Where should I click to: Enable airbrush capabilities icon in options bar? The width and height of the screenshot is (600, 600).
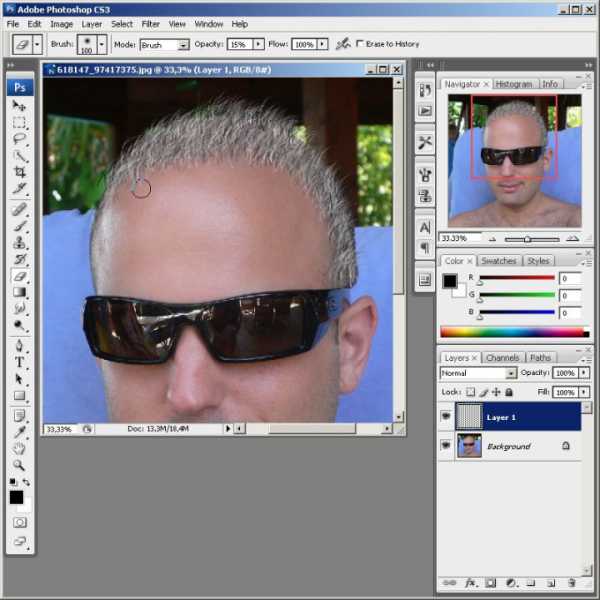coord(343,44)
